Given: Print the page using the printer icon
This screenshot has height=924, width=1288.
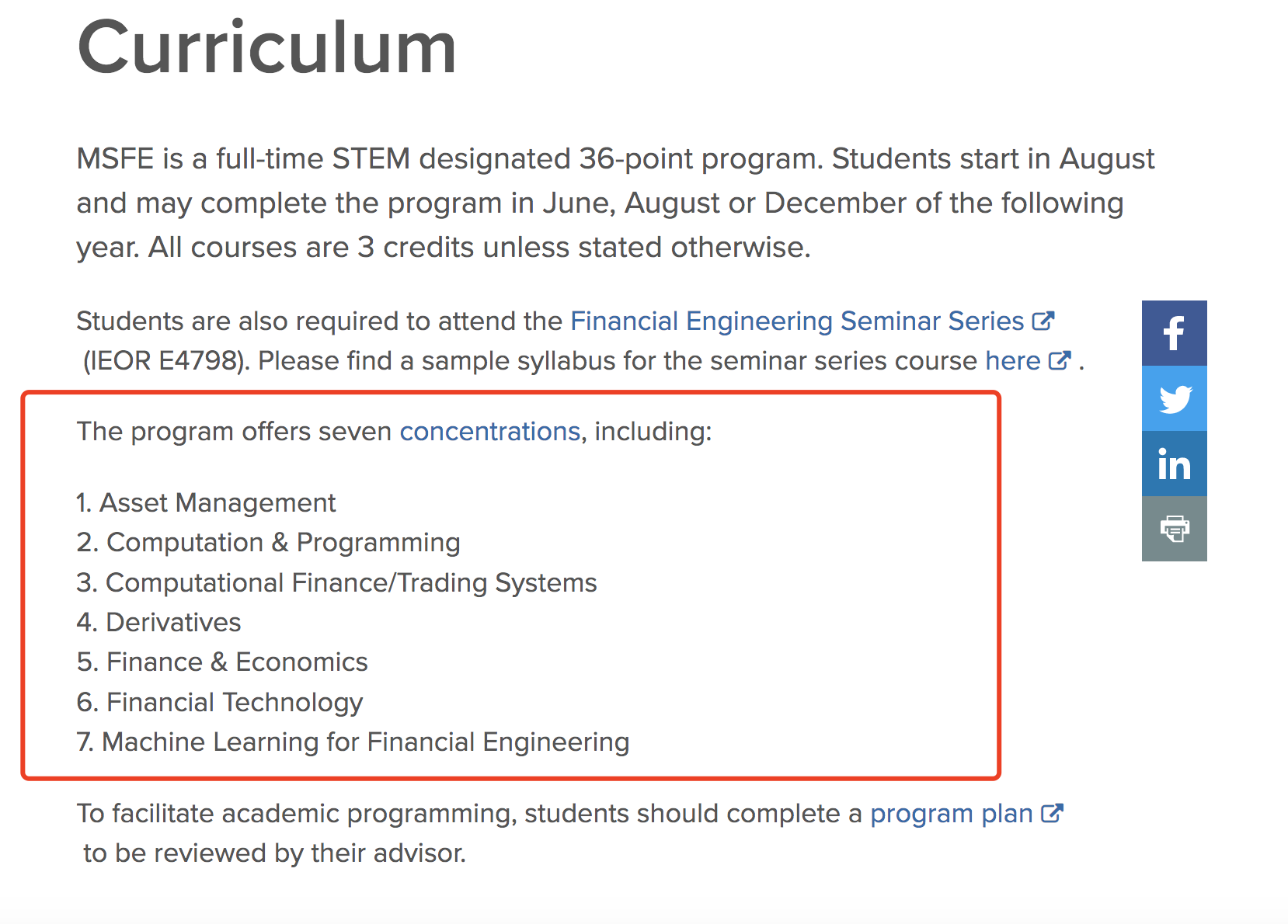Looking at the screenshot, I should pyautogui.click(x=1174, y=529).
